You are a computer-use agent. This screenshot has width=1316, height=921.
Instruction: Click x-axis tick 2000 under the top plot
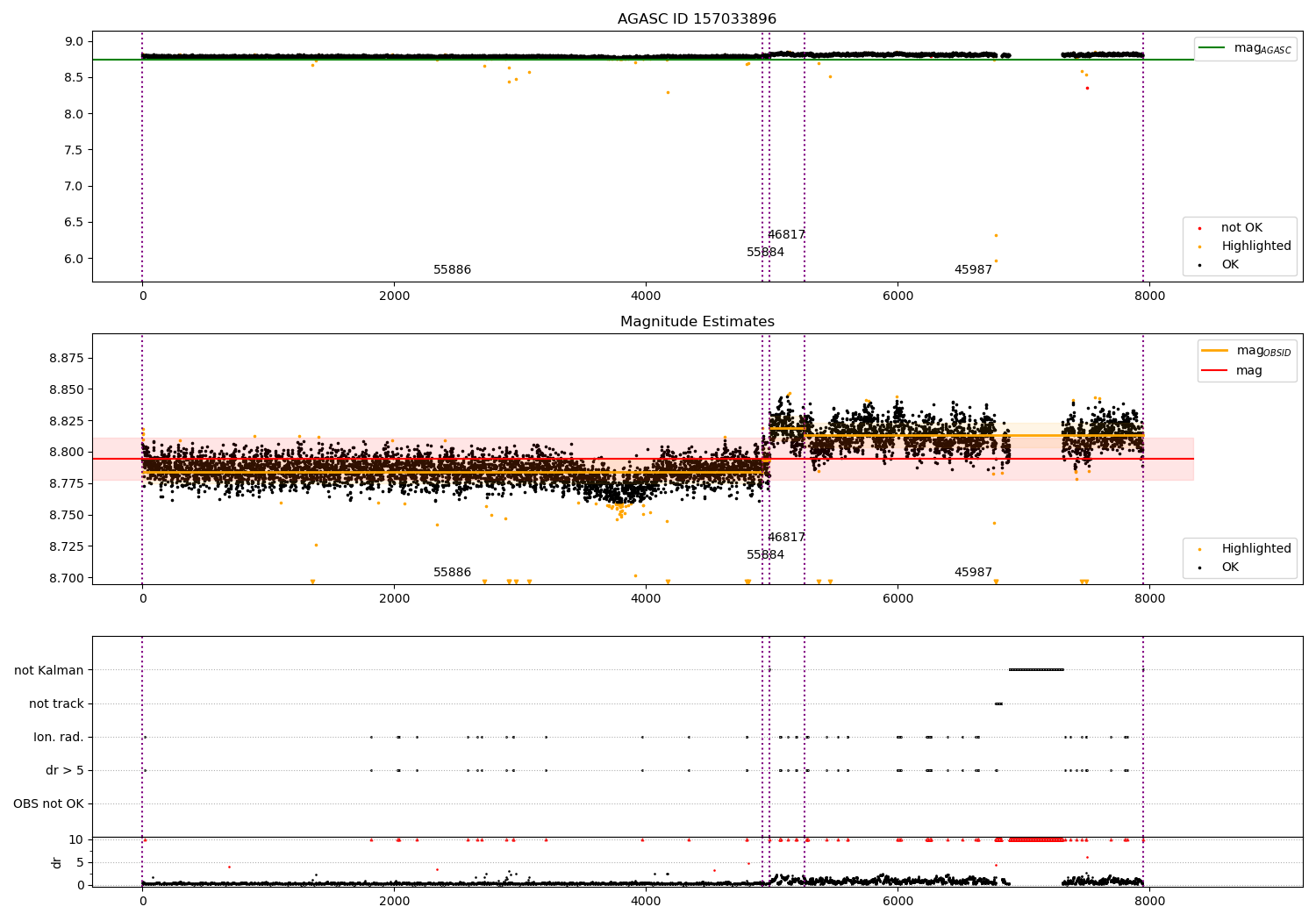394,296
